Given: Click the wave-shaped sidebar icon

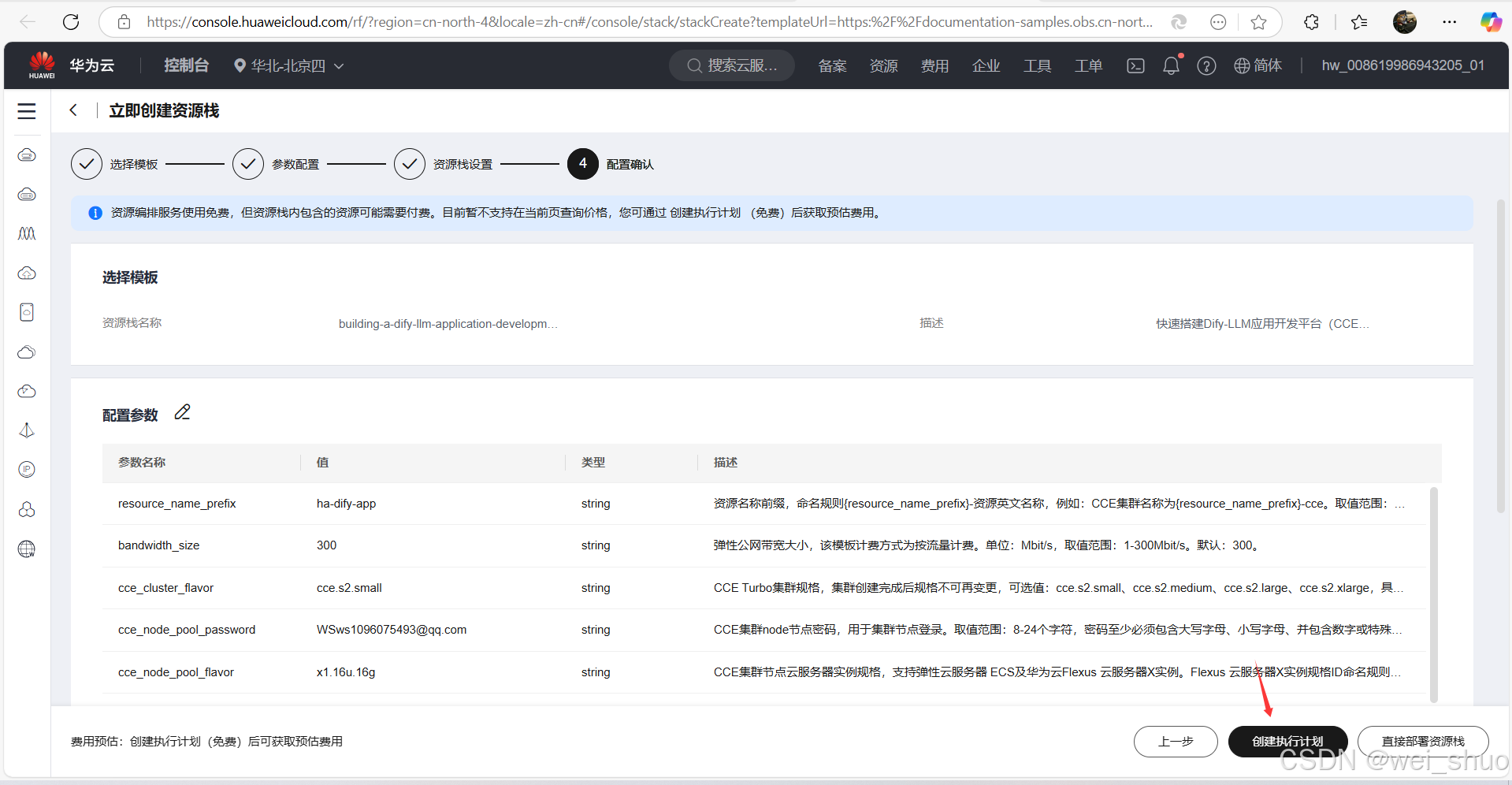Looking at the screenshot, I should [27, 233].
